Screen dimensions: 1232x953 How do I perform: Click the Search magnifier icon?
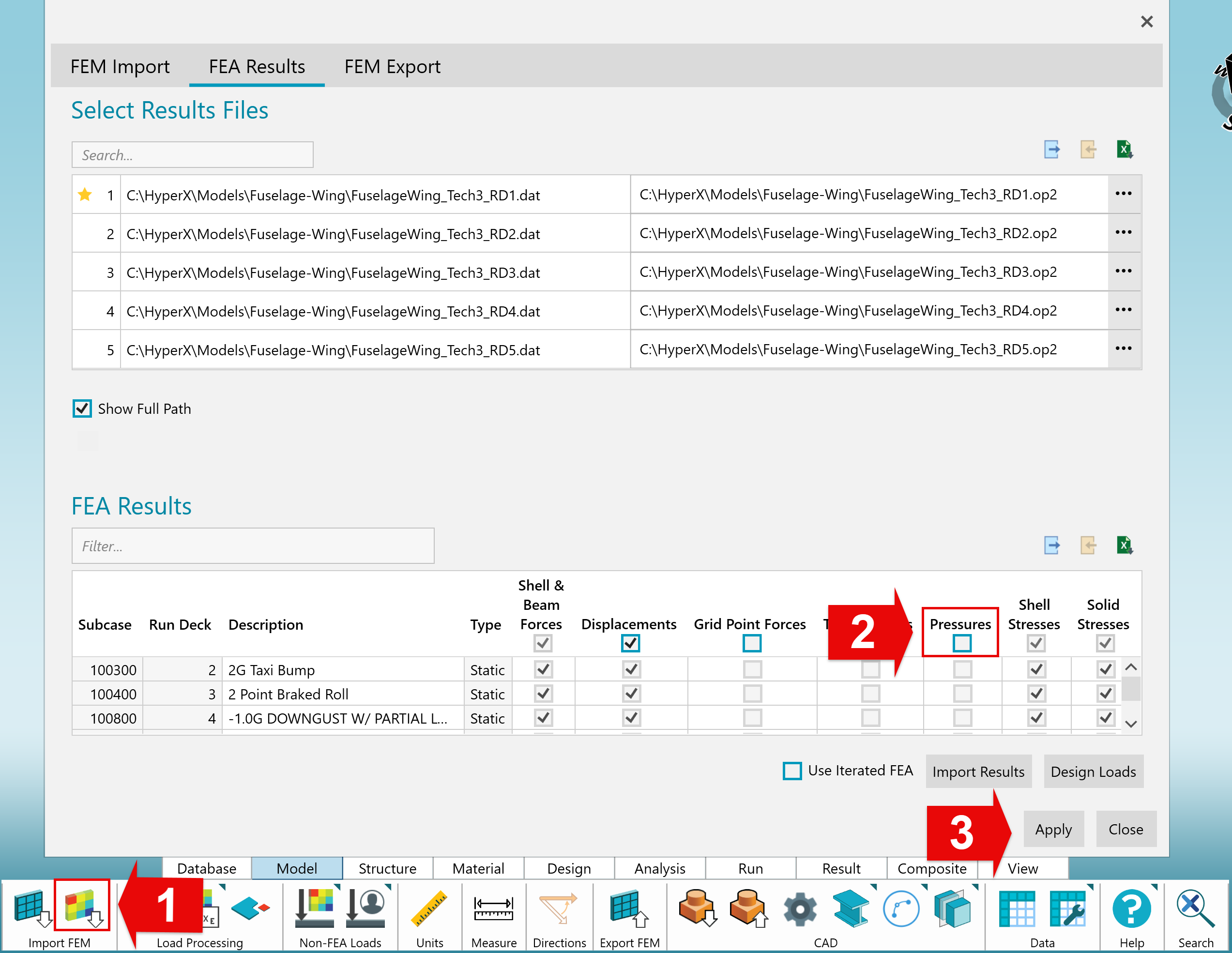pyautogui.click(x=1195, y=908)
